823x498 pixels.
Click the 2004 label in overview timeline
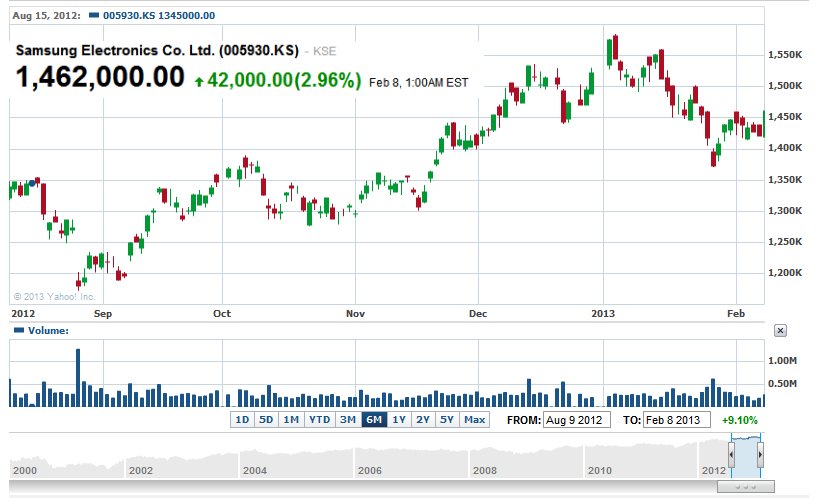(255, 470)
